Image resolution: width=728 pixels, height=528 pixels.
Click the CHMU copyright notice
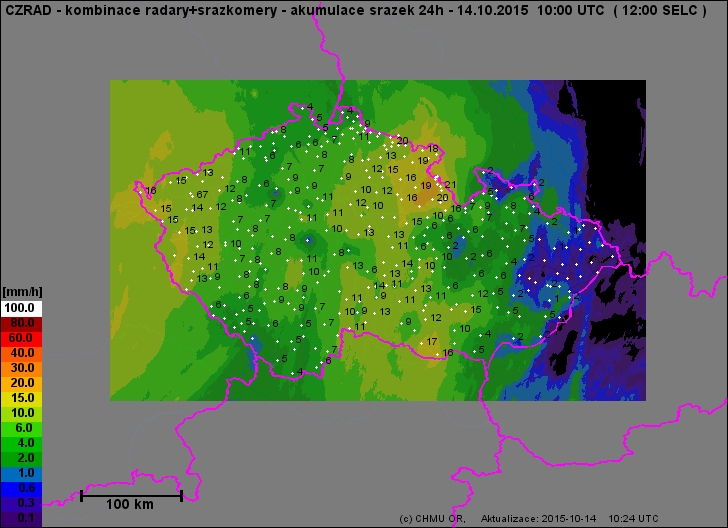tap(432, 518)
